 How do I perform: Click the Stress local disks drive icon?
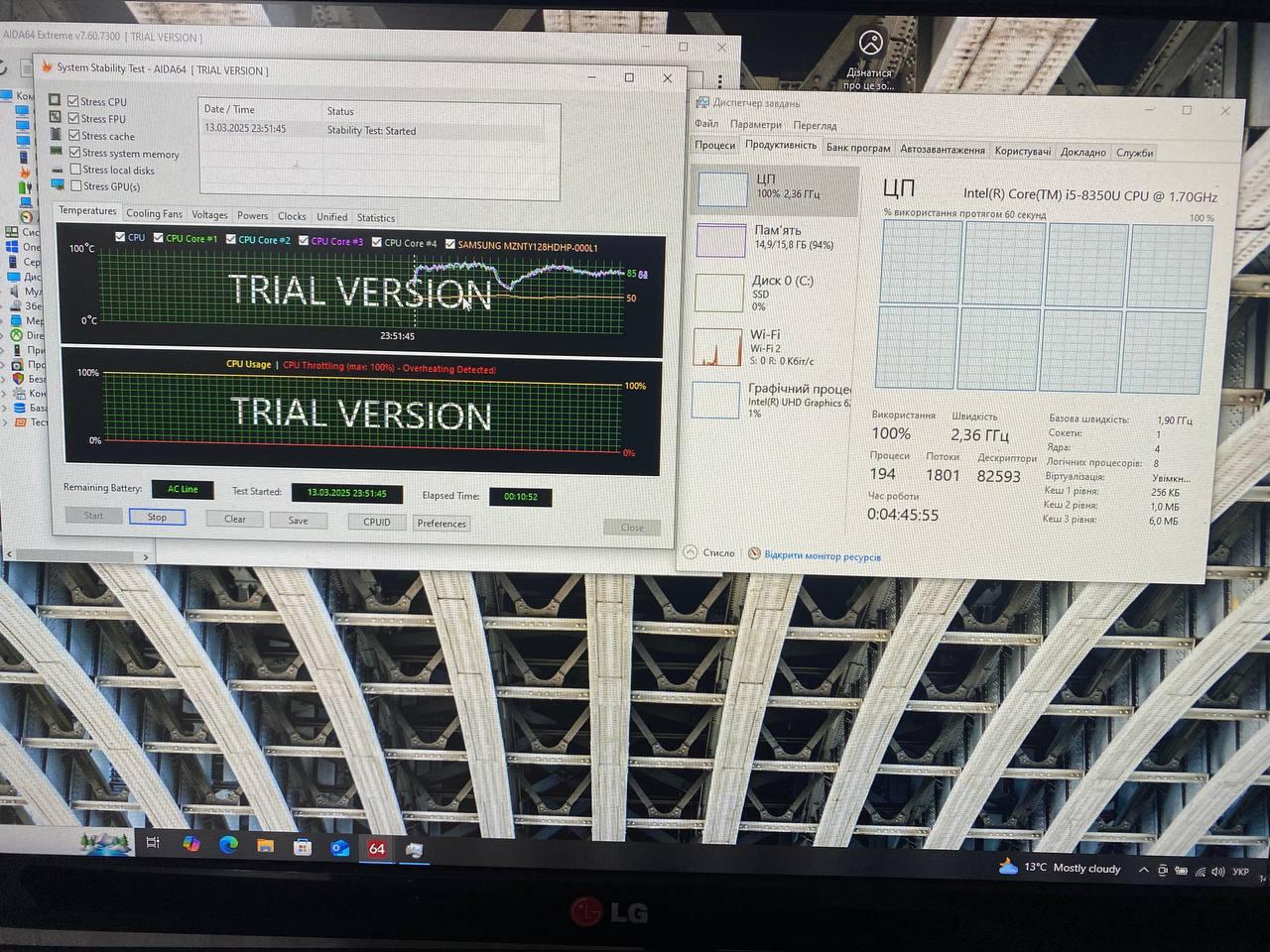tap(57, 169)
